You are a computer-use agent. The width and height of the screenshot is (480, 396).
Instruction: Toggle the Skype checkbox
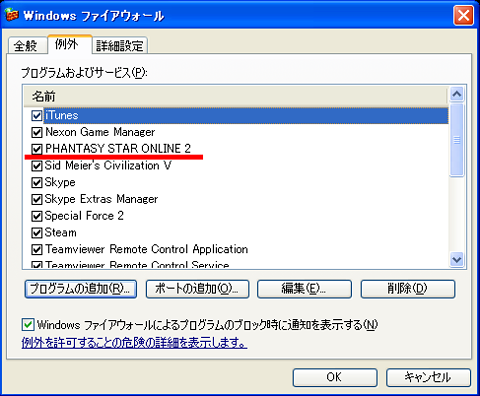point(36,182)
